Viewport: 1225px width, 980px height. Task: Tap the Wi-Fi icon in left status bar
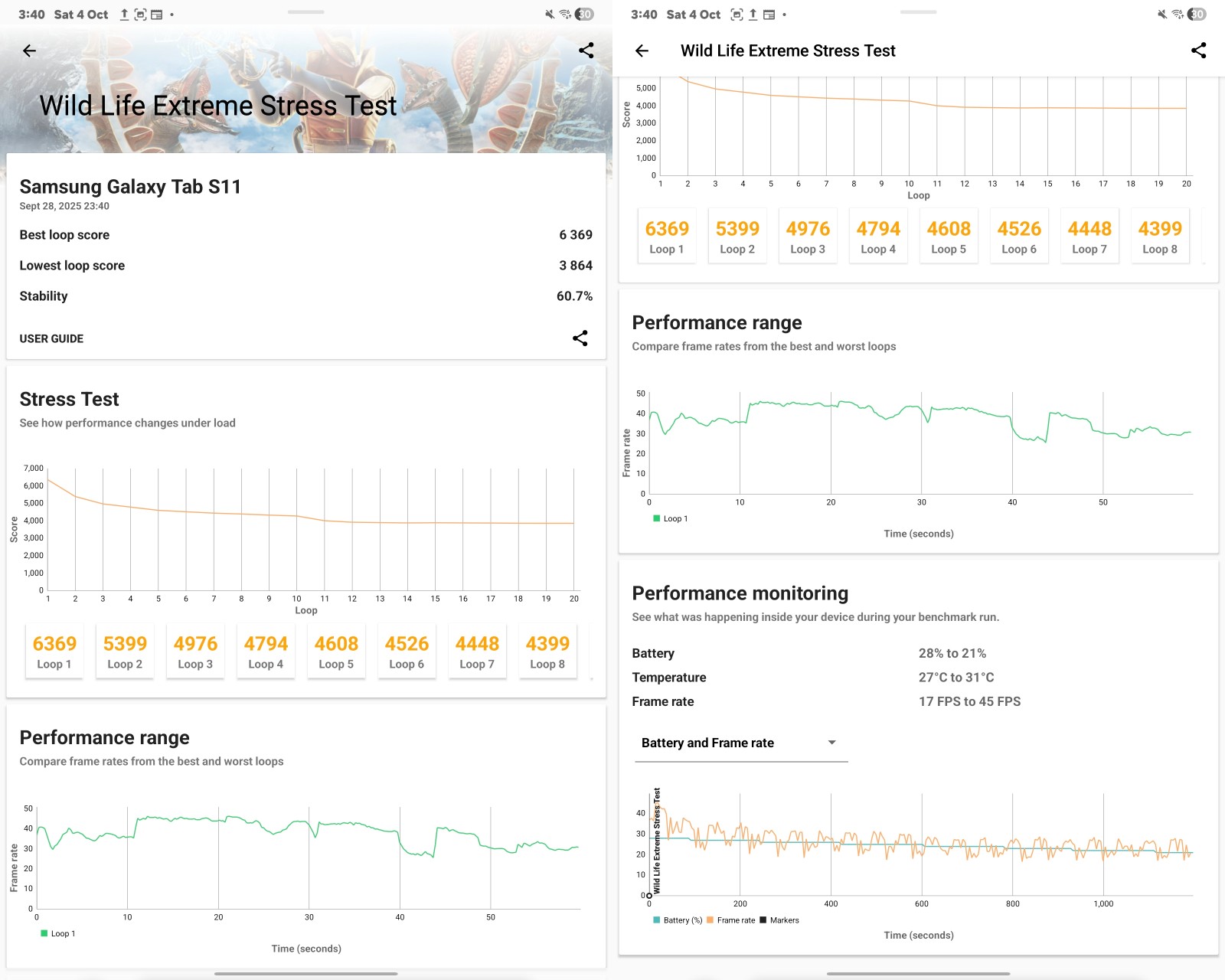click(x=565, y=14)
